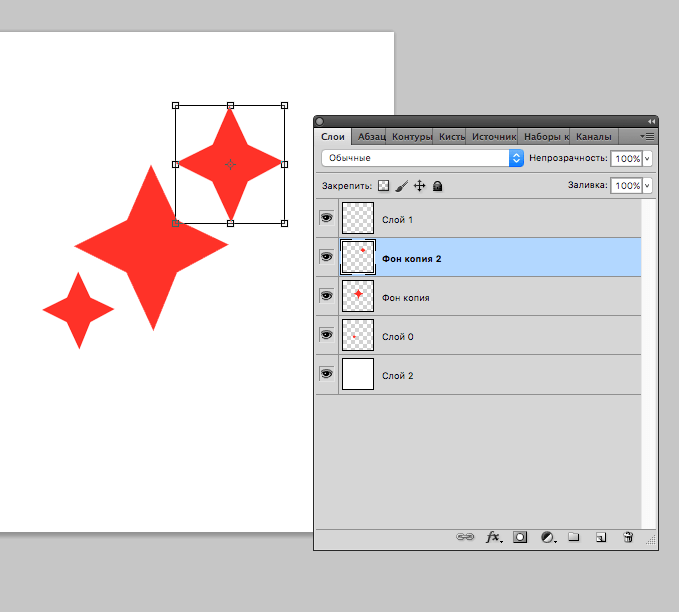Screen dimensions: 679x612
Task: Create a new layer group folder
Action: (x=574, y=537)
